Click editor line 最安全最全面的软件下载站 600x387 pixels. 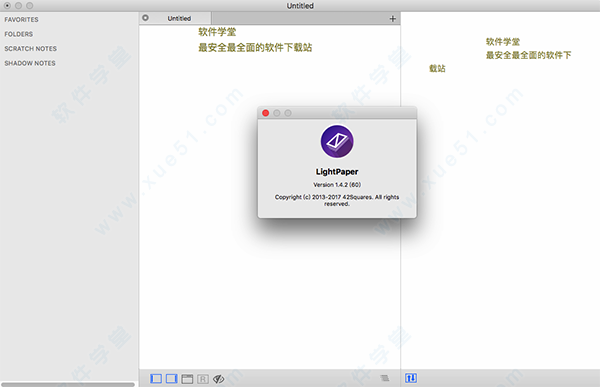pyautogui.click(x=255, y=47)
